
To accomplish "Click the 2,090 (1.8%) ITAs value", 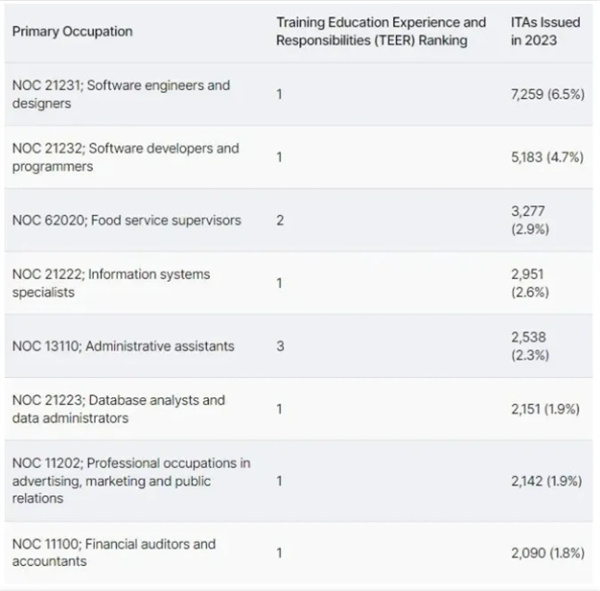I will pyautogui.click(x=546, y=552).
